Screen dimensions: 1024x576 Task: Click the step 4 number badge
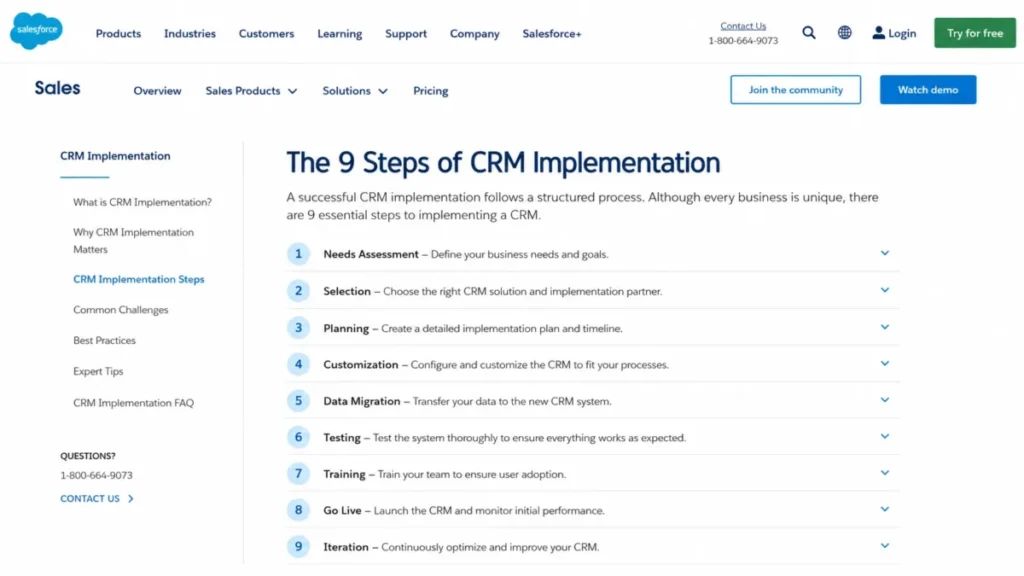298,364
